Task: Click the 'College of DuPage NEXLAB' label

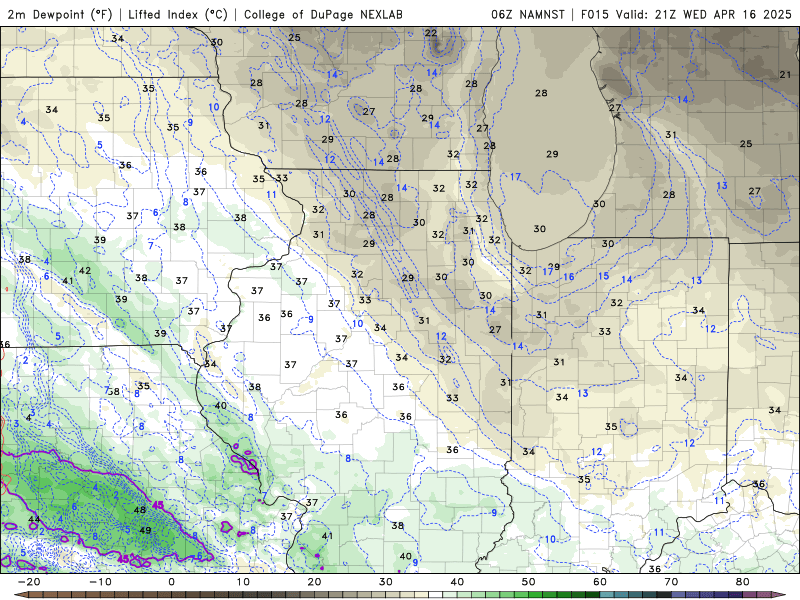Action: (323, 14)
